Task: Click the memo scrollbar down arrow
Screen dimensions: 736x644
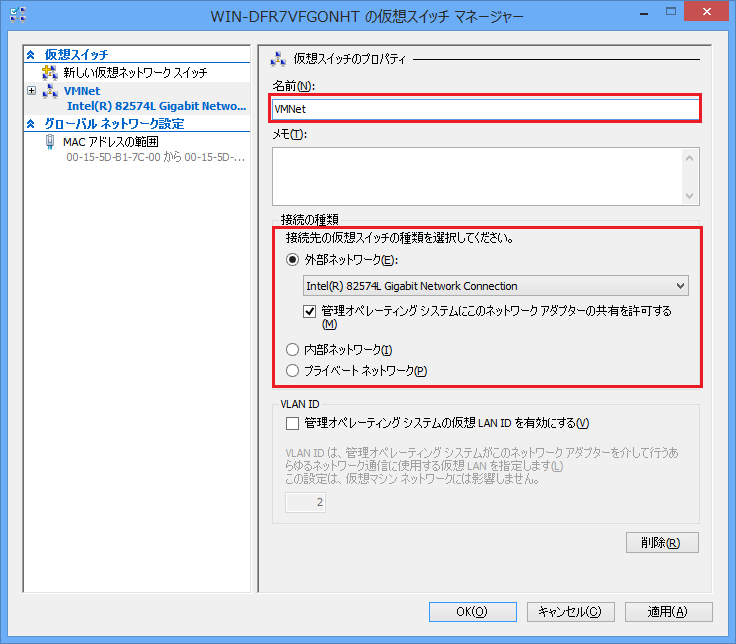Action: click(689, 195)
